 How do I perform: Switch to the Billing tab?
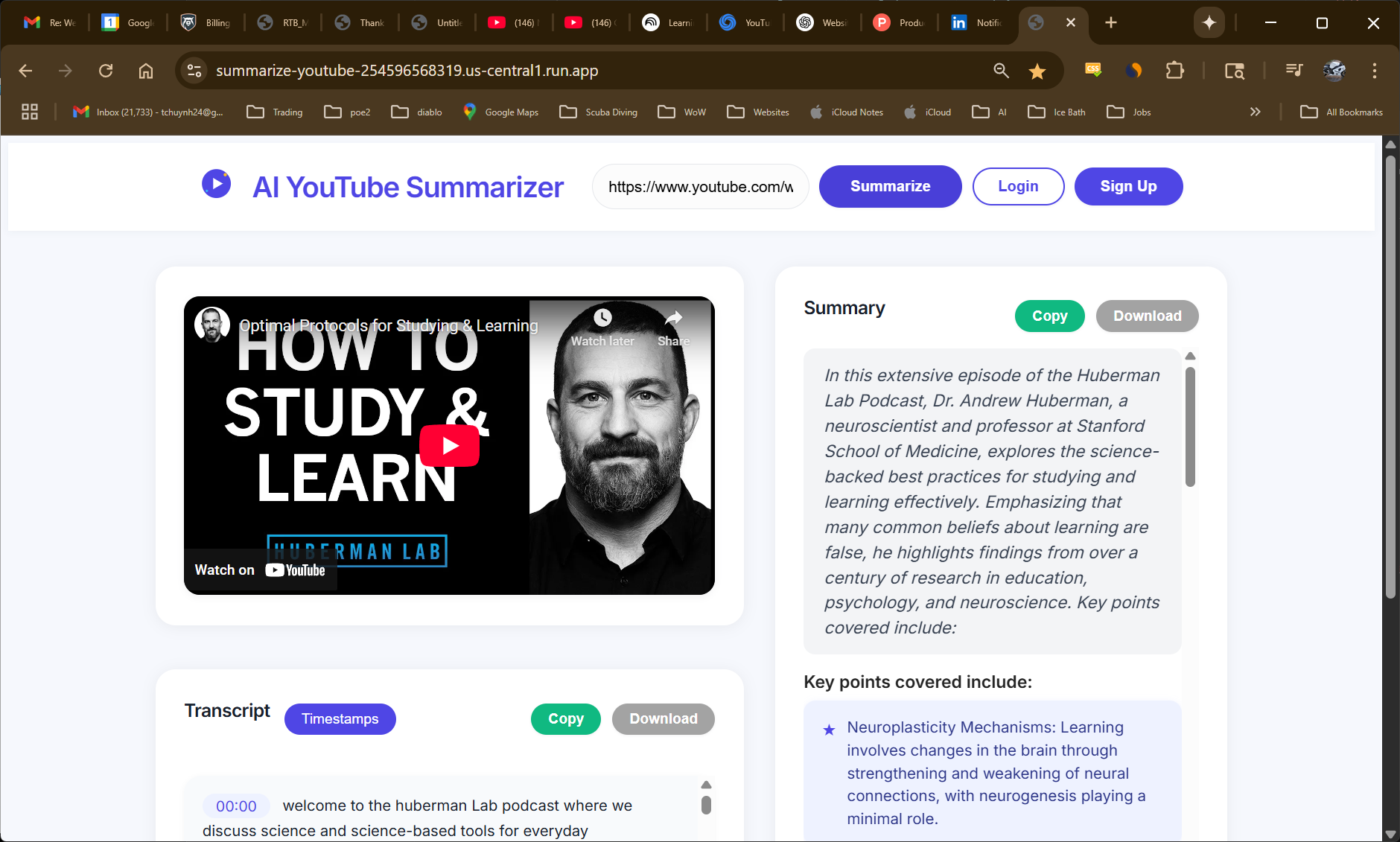coord(205,22)
